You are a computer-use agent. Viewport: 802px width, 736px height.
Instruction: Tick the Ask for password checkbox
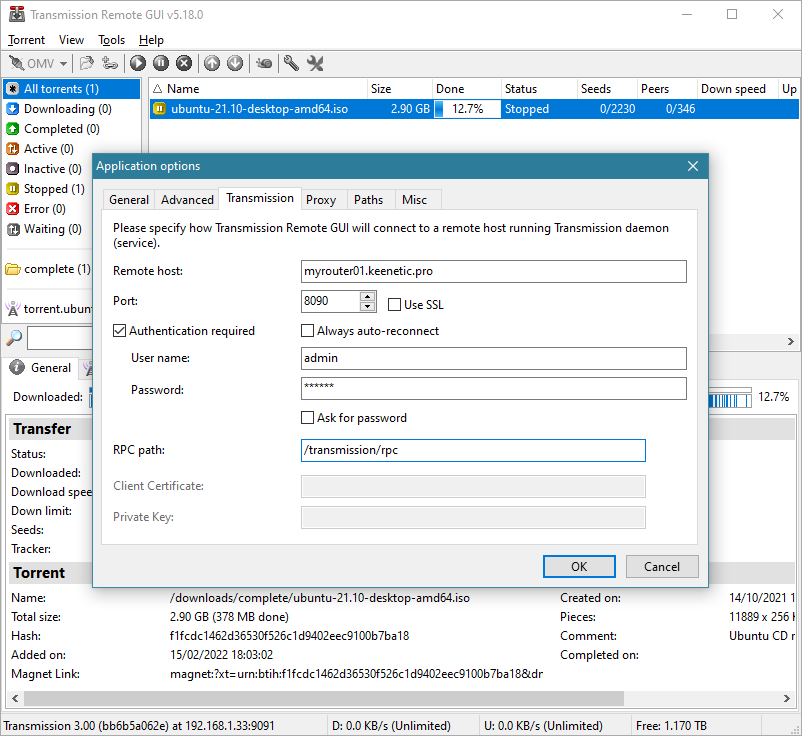point(308,418)
